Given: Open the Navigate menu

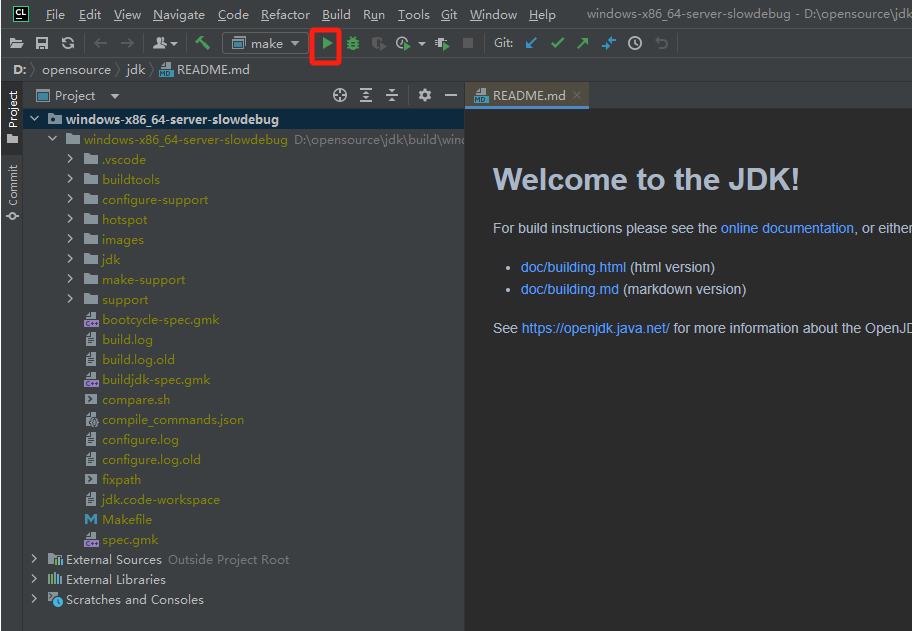Looking at the screenshot, I should pyautogui.click(x=179, y=15).
